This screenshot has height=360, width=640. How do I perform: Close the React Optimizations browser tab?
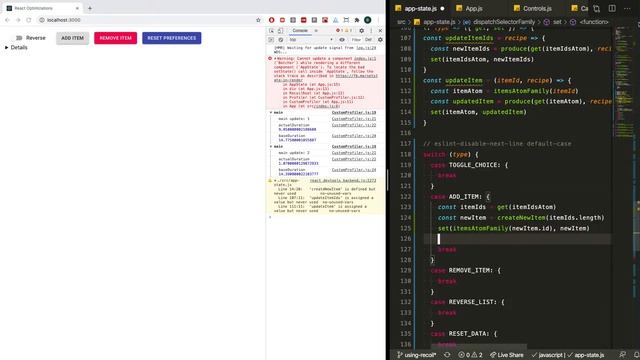[77, 8]
